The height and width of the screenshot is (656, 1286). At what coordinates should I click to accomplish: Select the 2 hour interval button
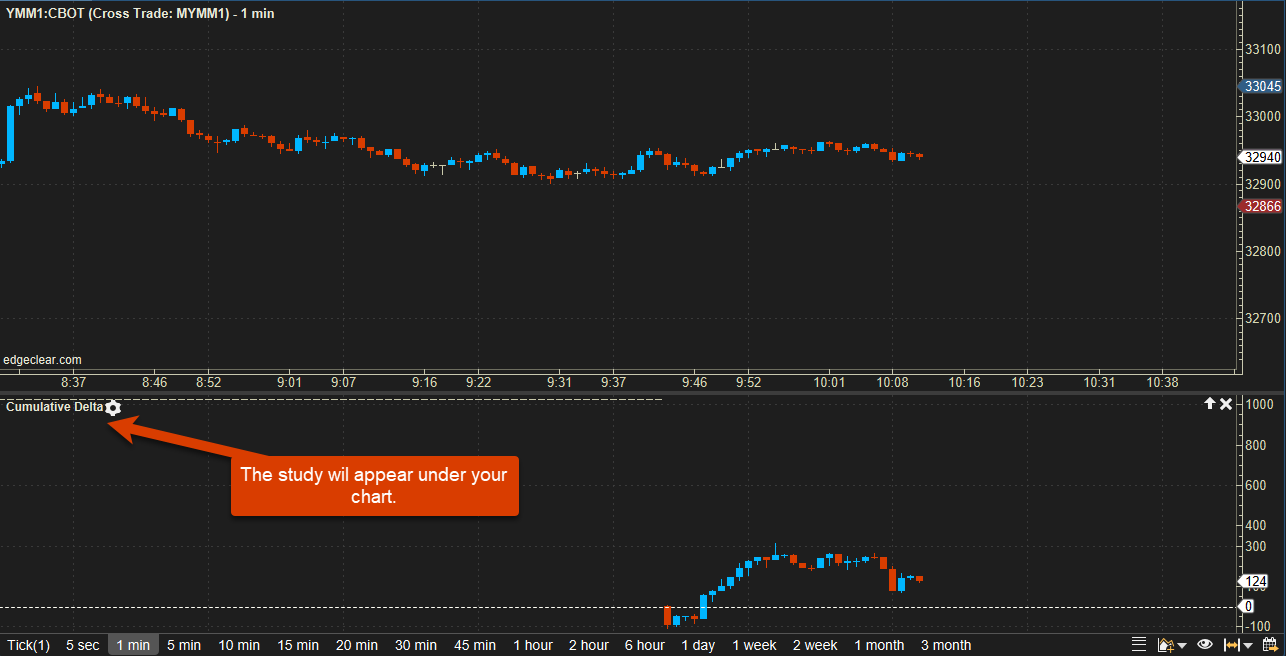tap(588, 645)
